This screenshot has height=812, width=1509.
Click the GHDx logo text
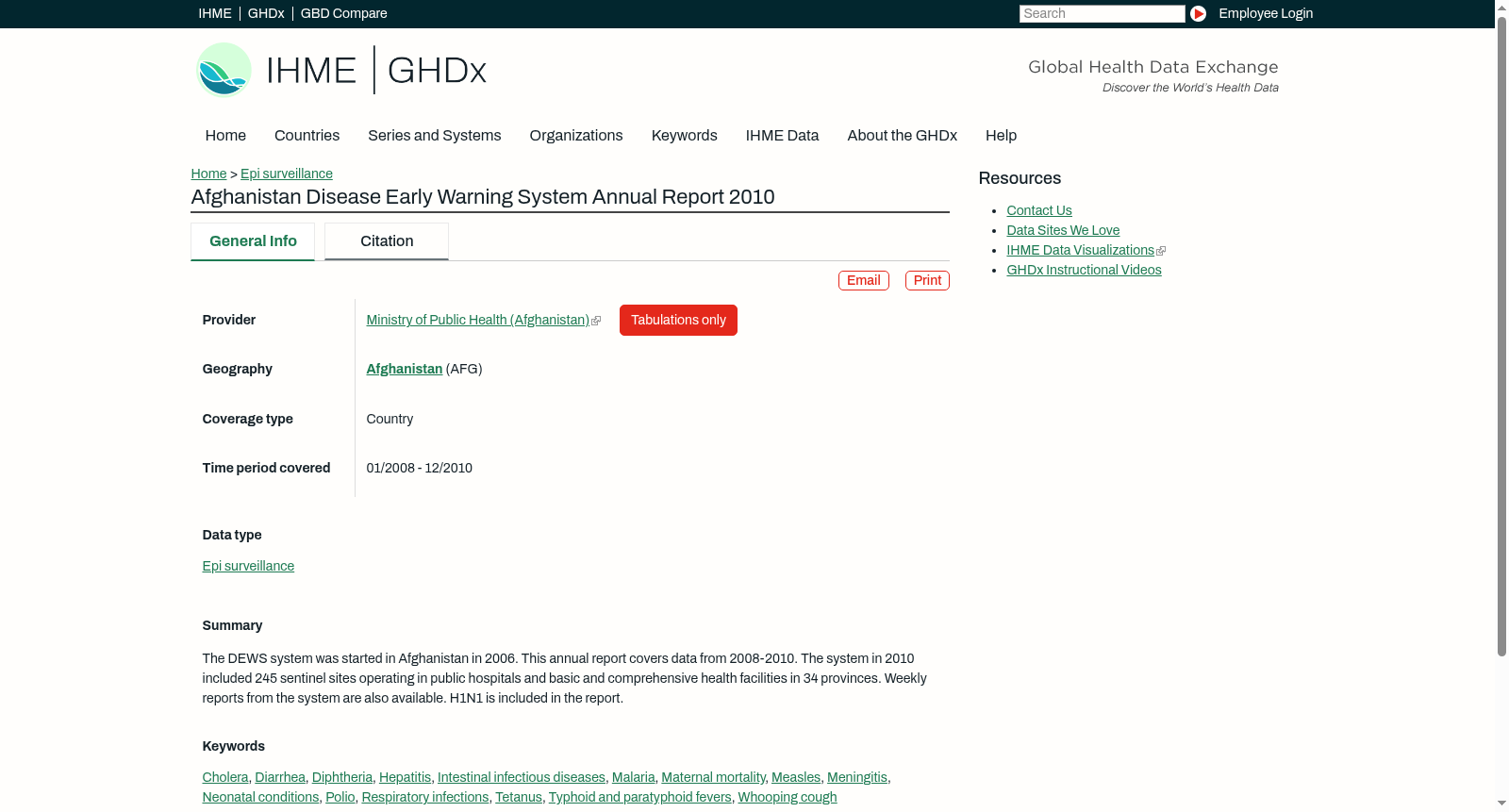click(437, 71)
